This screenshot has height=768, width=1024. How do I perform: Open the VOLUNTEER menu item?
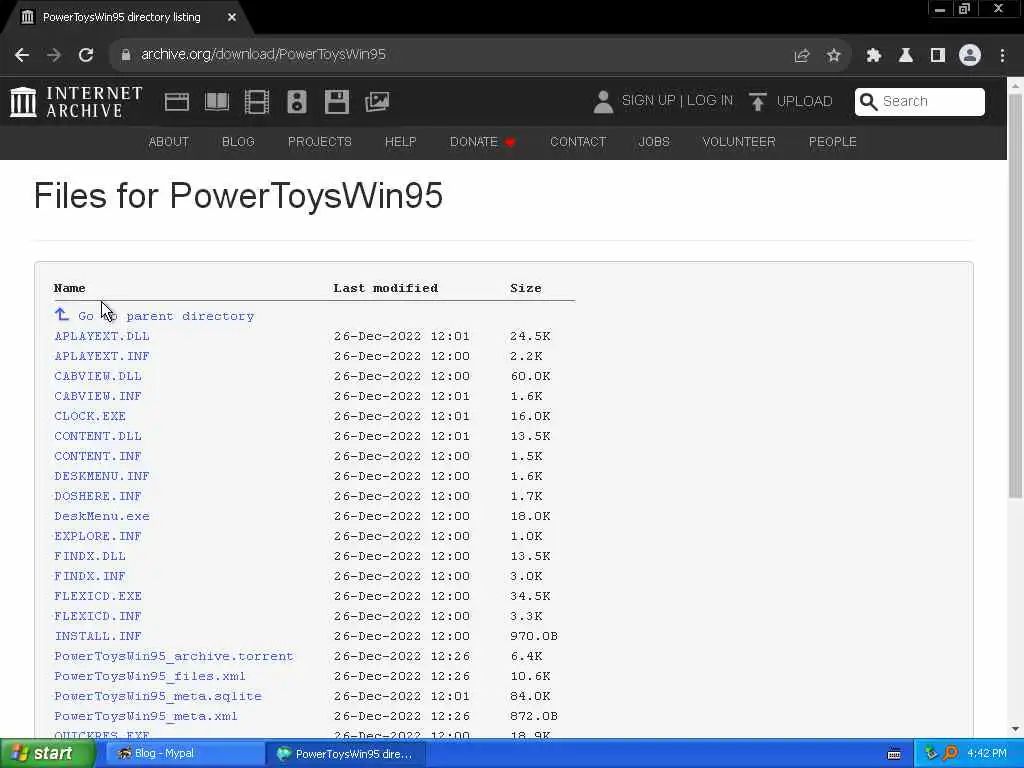click(739, 142)
